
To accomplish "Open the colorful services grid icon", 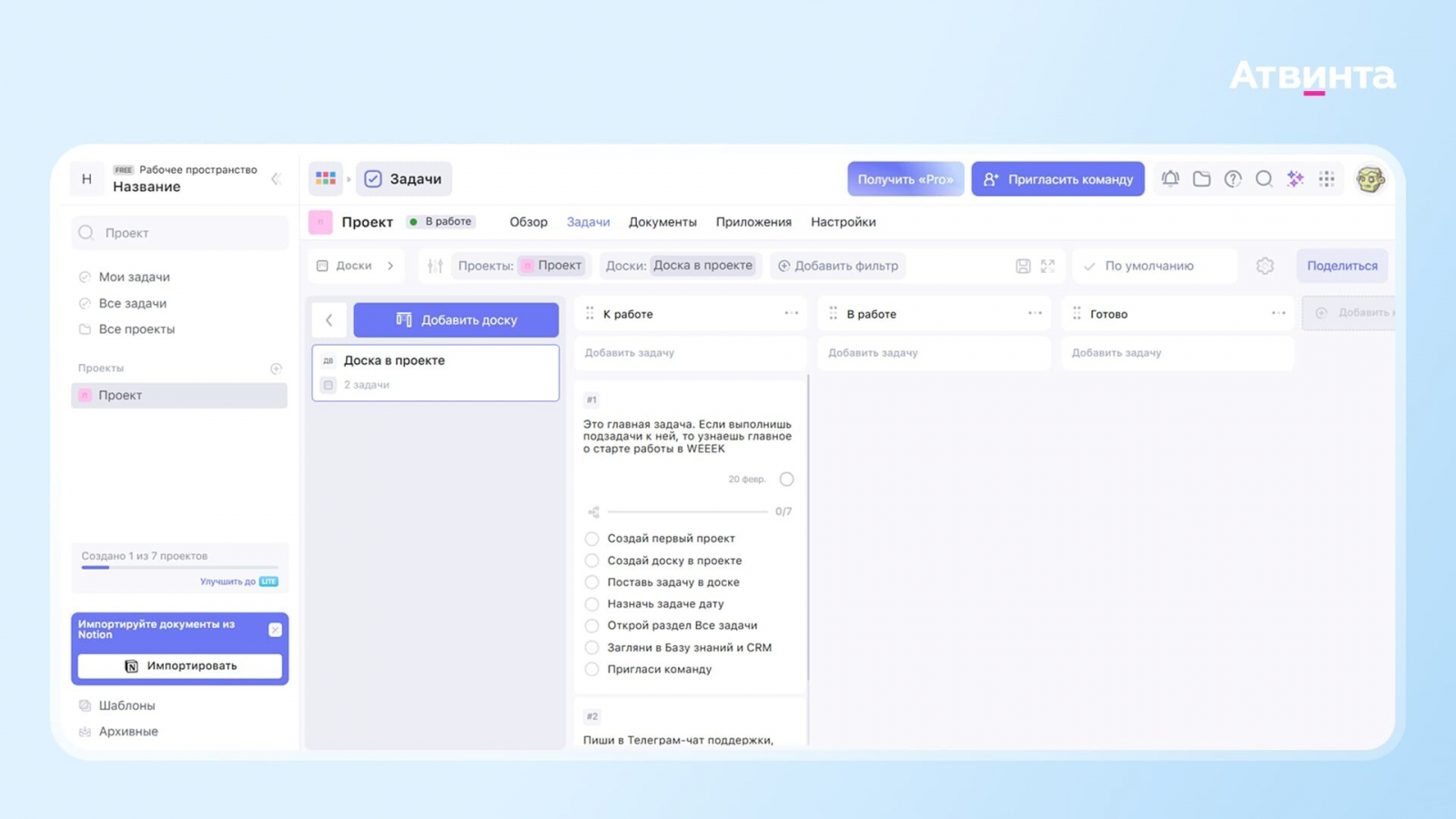I will click(x=326, y=178).
